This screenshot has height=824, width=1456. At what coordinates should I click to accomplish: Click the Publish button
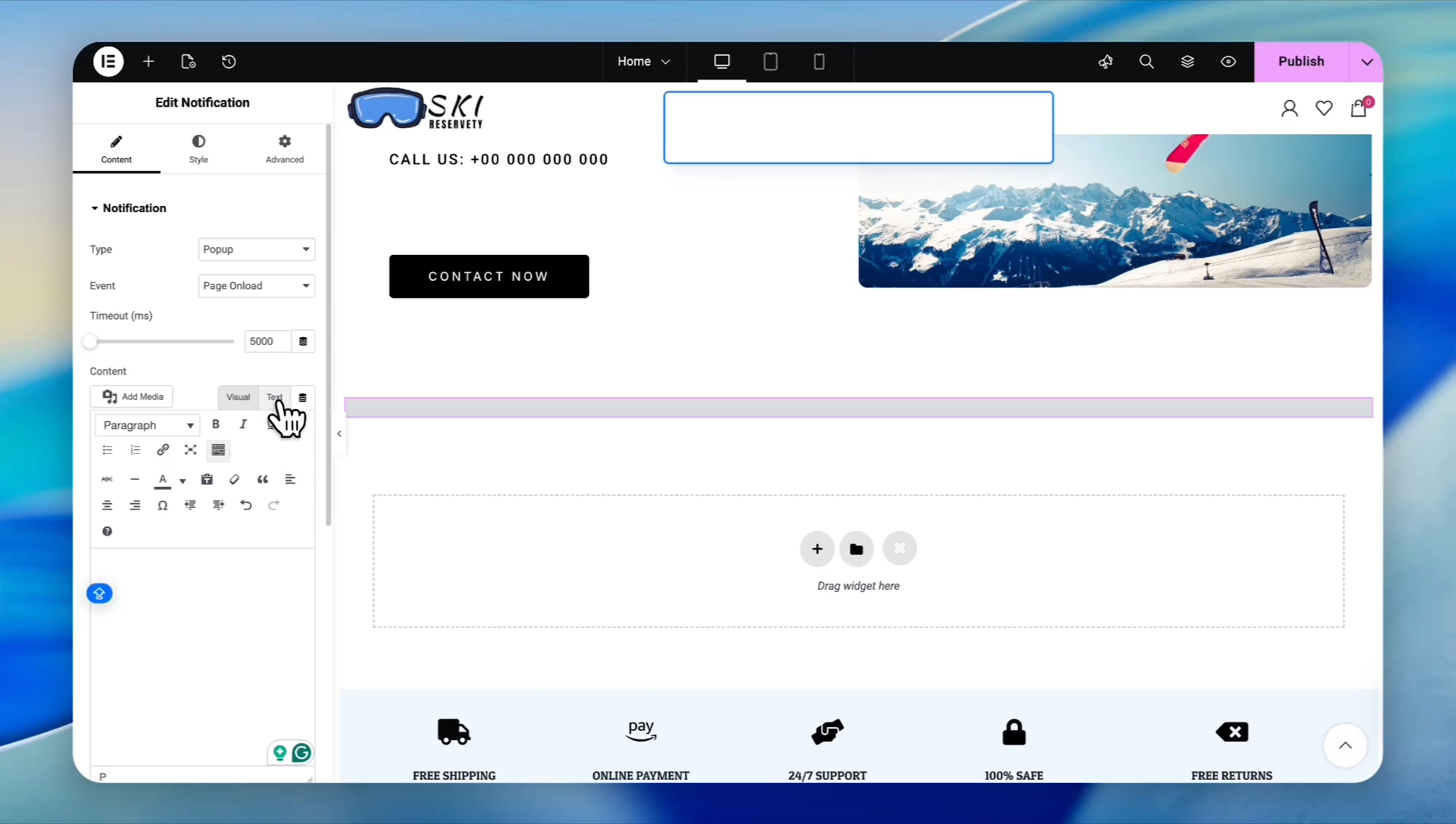pyautogui.click(x=1301, y=62)
